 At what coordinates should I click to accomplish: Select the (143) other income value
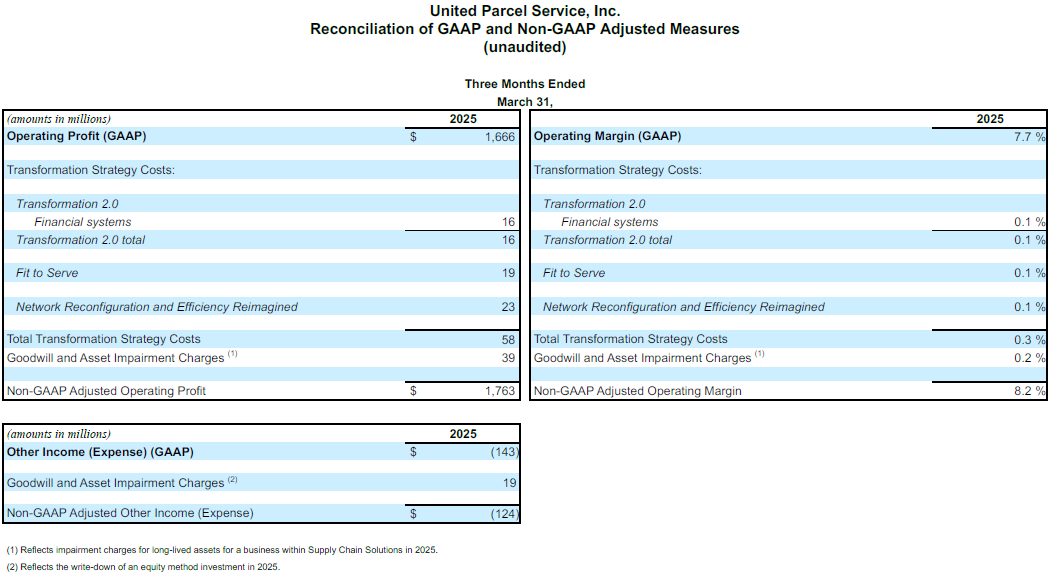(504, 452)
